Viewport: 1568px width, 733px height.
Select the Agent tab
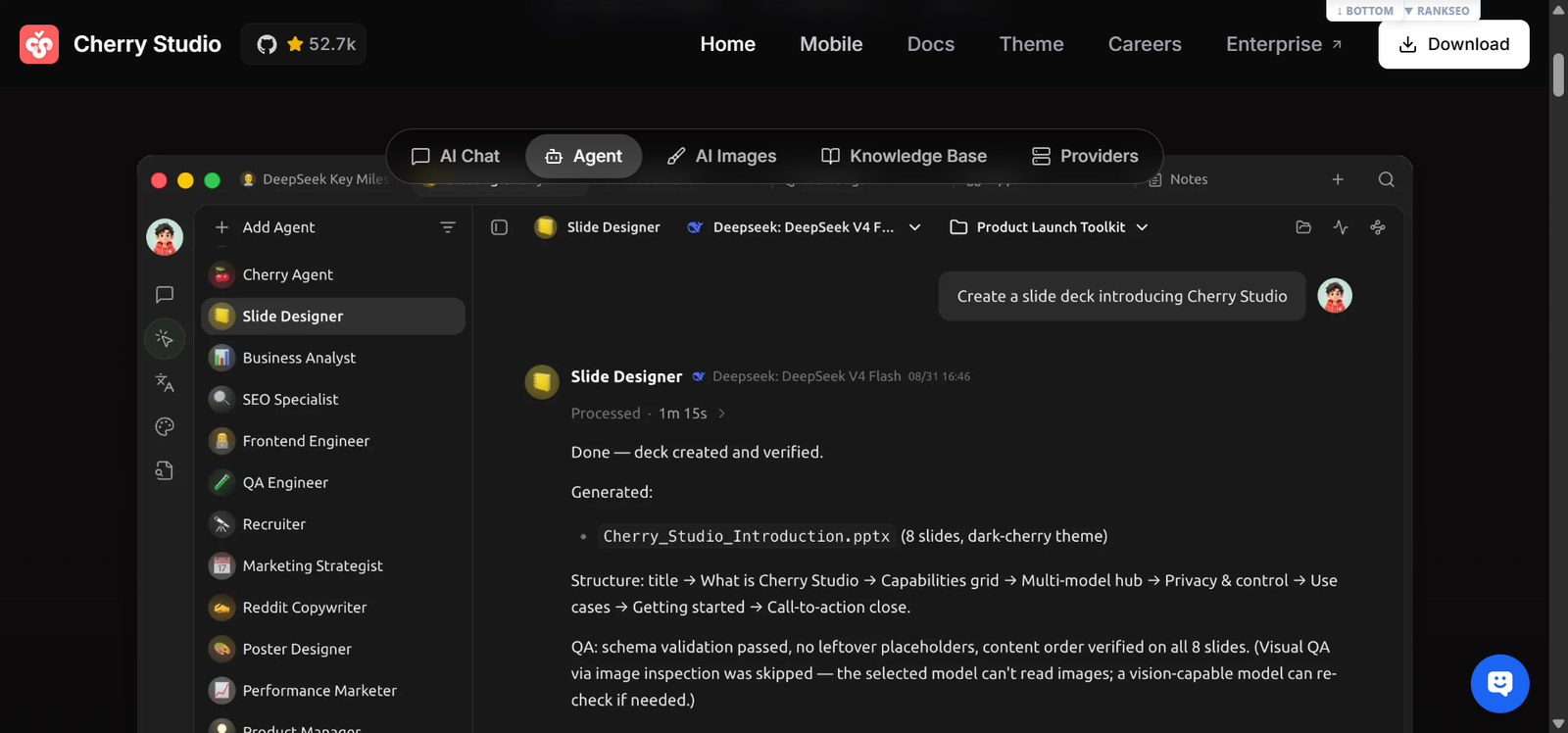point(584,156)
